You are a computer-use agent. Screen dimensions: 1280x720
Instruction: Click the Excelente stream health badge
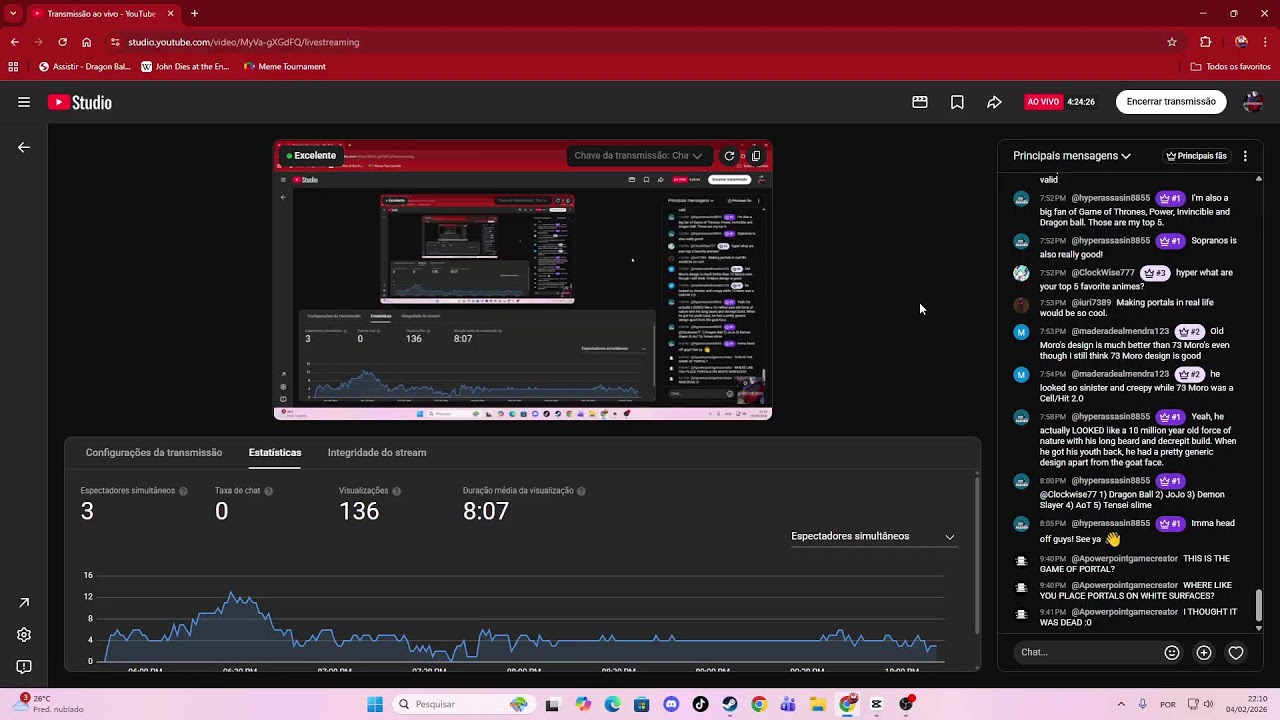click(311, 156)
